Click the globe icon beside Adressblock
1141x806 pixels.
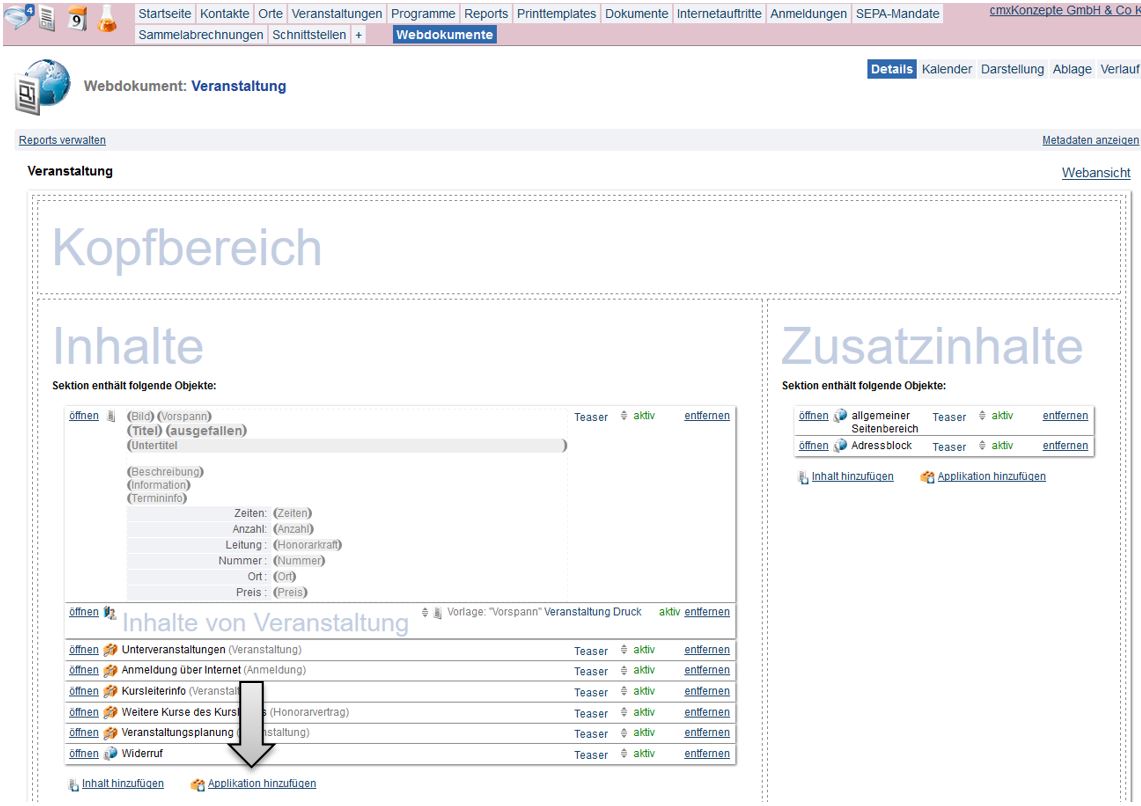click(x=840, y=446)
